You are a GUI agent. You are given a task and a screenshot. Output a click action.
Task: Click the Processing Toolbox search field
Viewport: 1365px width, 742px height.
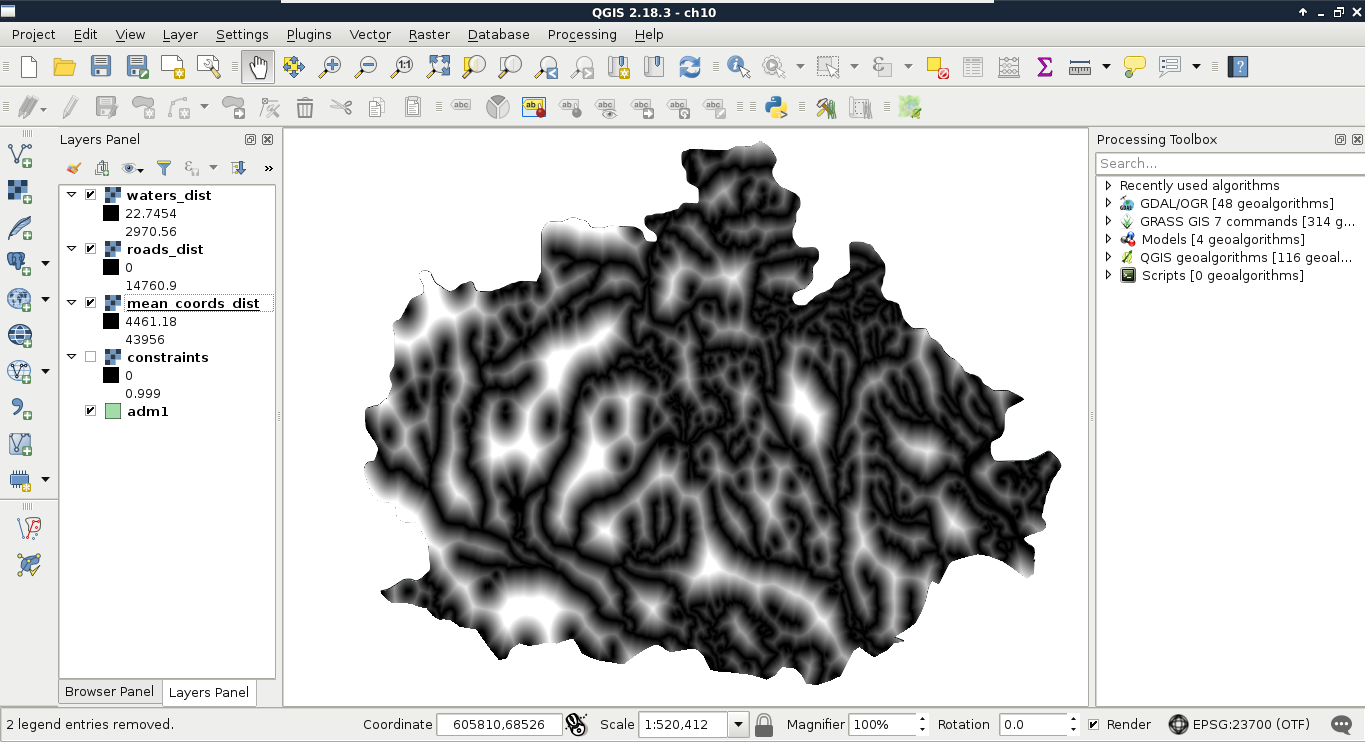coord(1228,163)
